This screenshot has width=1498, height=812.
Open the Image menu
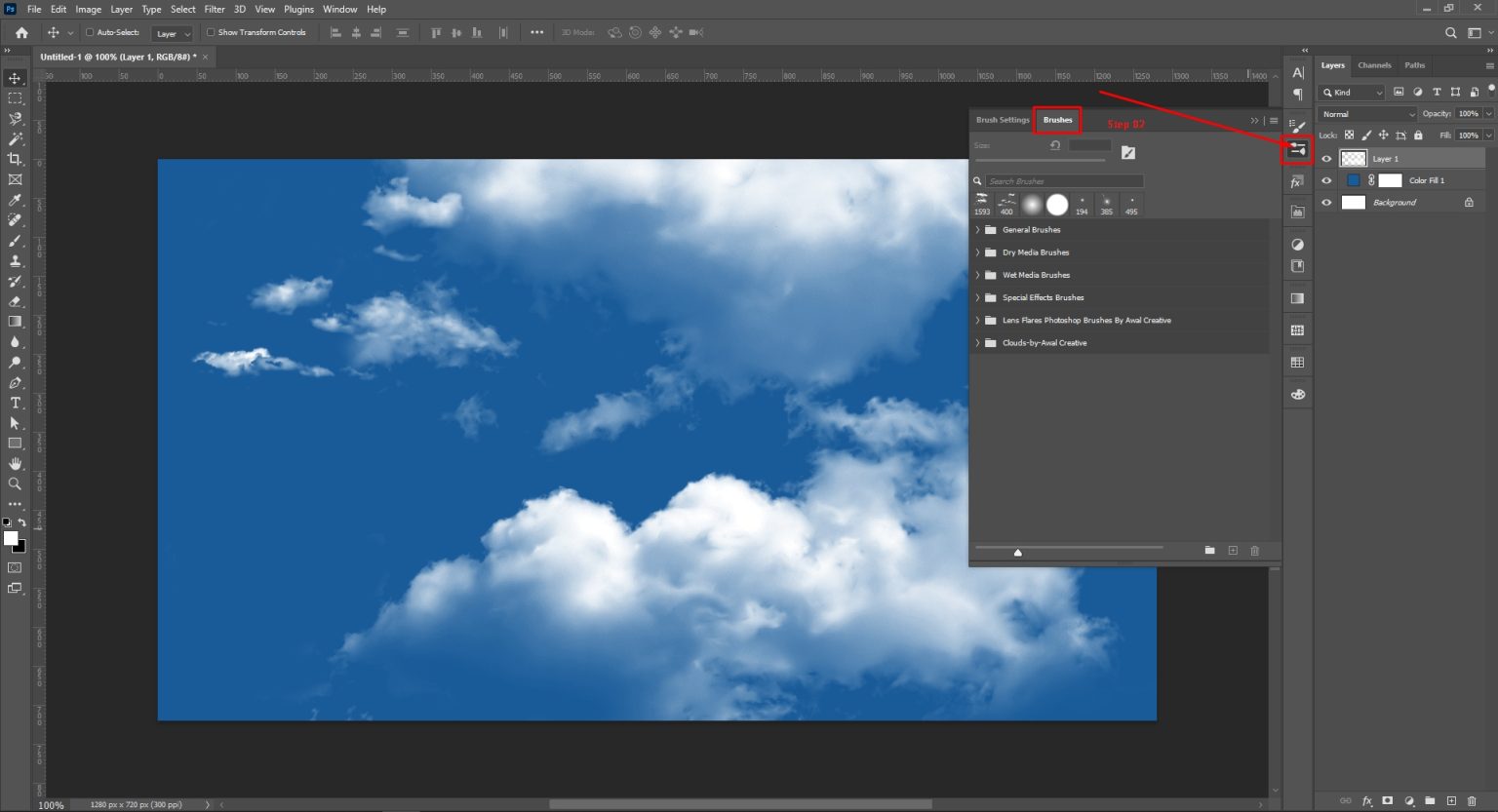[x=89, y=9]
